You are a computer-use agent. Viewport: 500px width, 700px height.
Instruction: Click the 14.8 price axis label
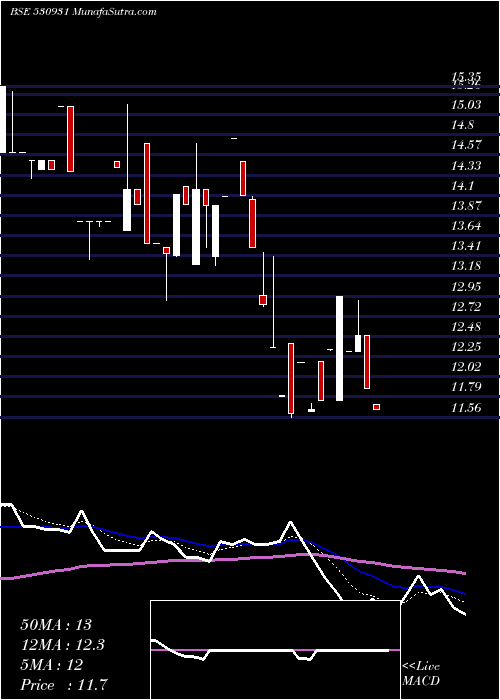(x=462, y=125)
